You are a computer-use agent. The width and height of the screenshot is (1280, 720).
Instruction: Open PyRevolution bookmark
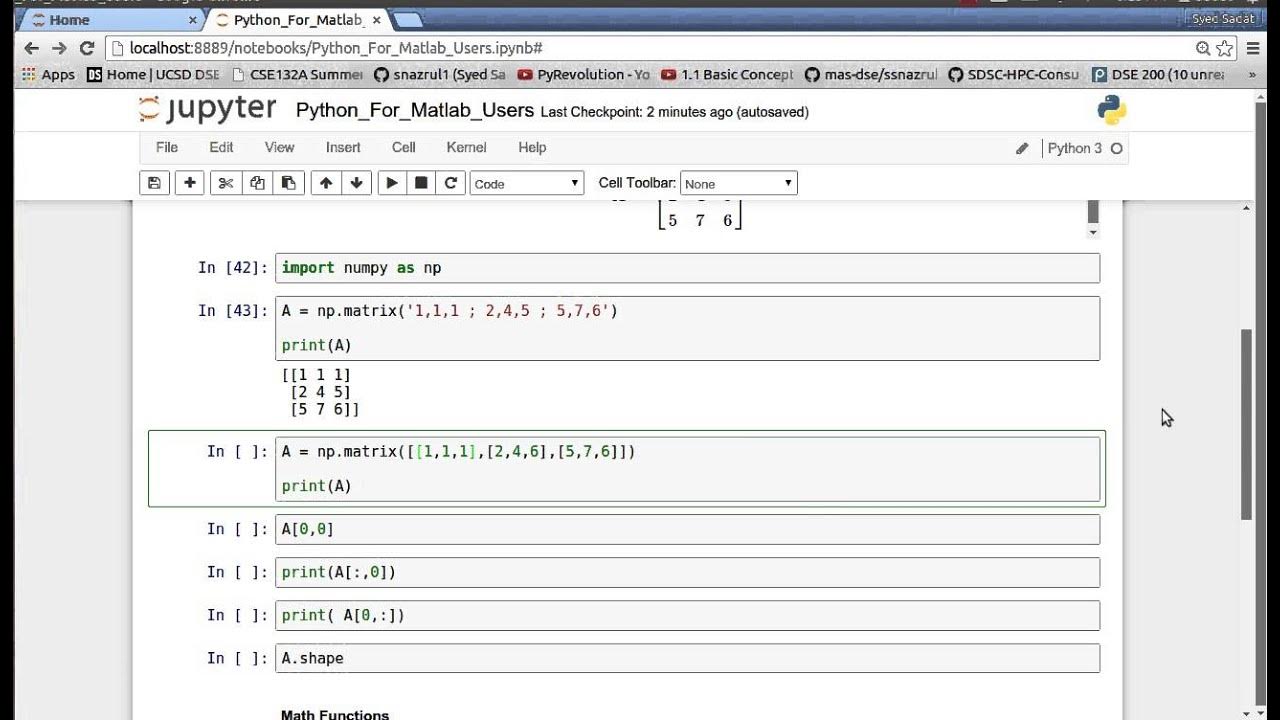point(583,74)
